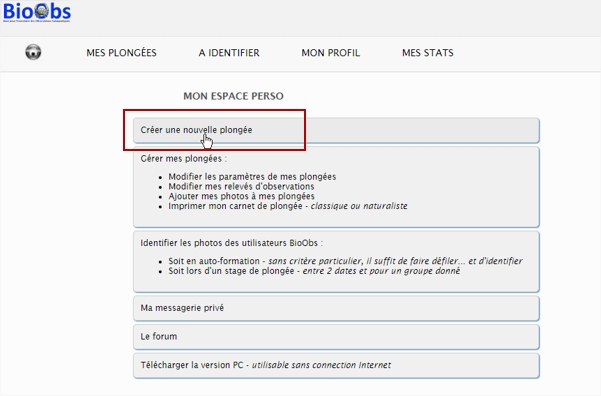This screenshot has width=601, height=396.
Task: Choose Soit lors d'un stage de plongée
Action: tap(231, 271)
